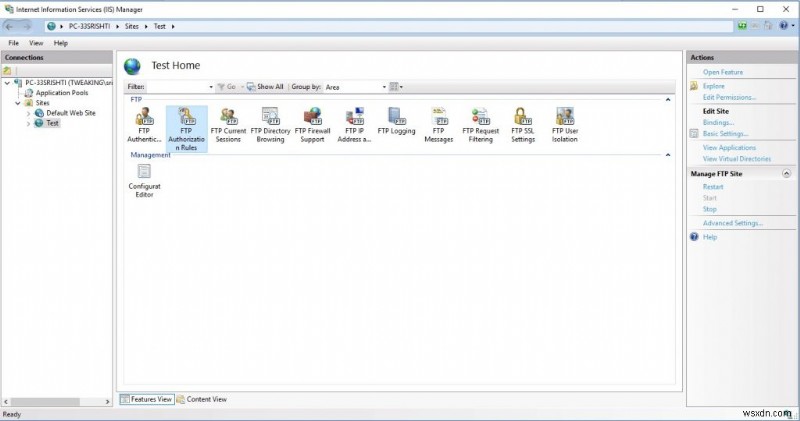
Task: Open FTP Directory Browsing feature
Action: [270, 125]
